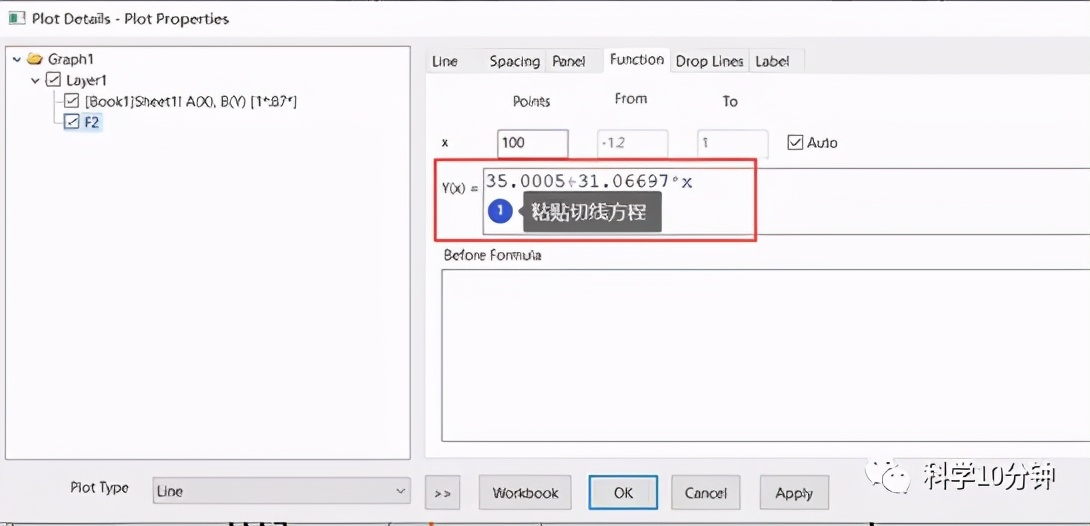Switch to the Drop Lines tab
Screen dimensions: 1090x526
click(710, 61)
